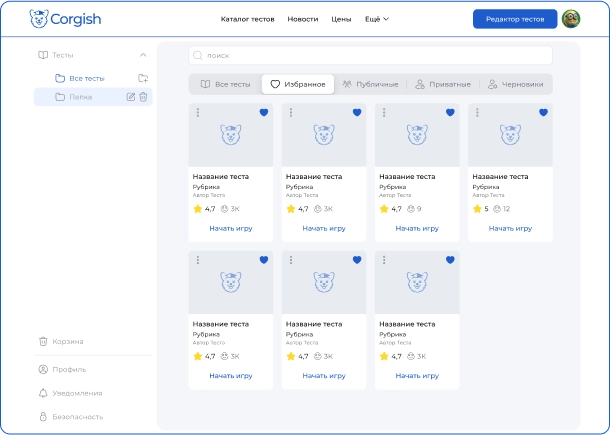The image size is (610, 435).
Task: Open the Новости page
Action: point(303,19)
